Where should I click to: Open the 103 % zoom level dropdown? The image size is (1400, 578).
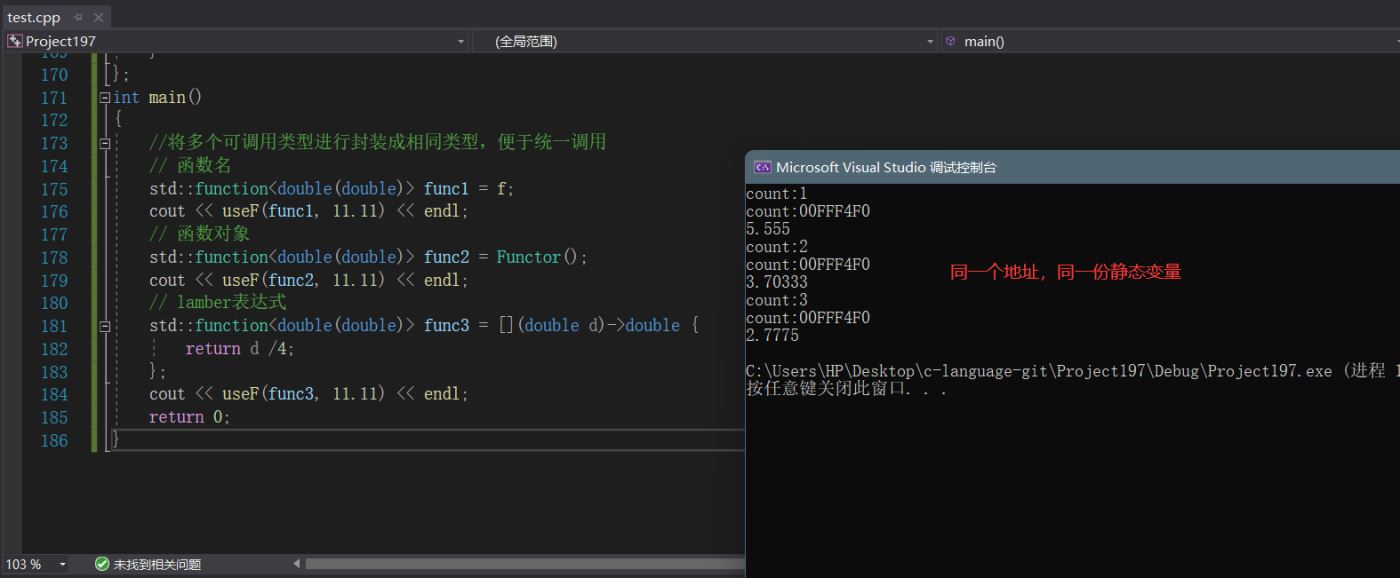click(x=62, y=565)
